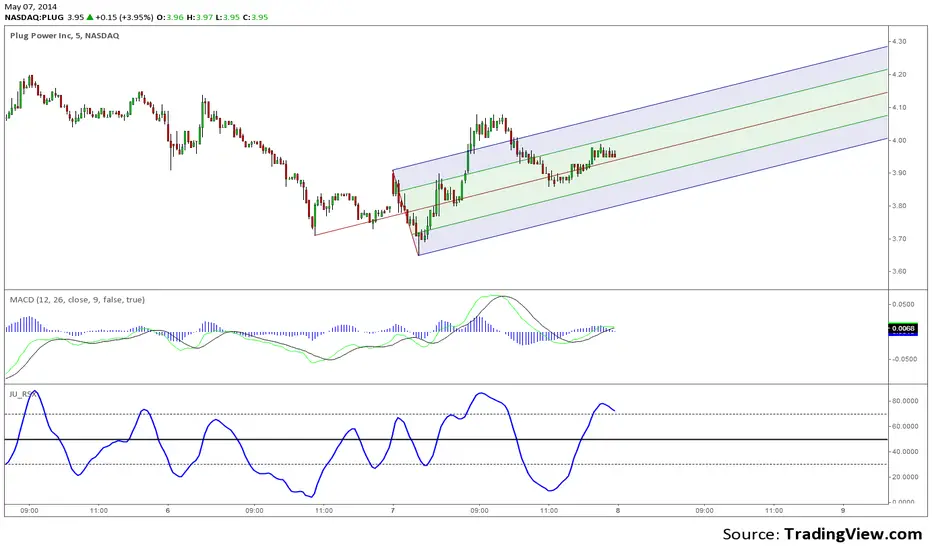Screen dimensions: 932x550
Task: Select the May 07, 2014 date text
Action: point(31,7)
